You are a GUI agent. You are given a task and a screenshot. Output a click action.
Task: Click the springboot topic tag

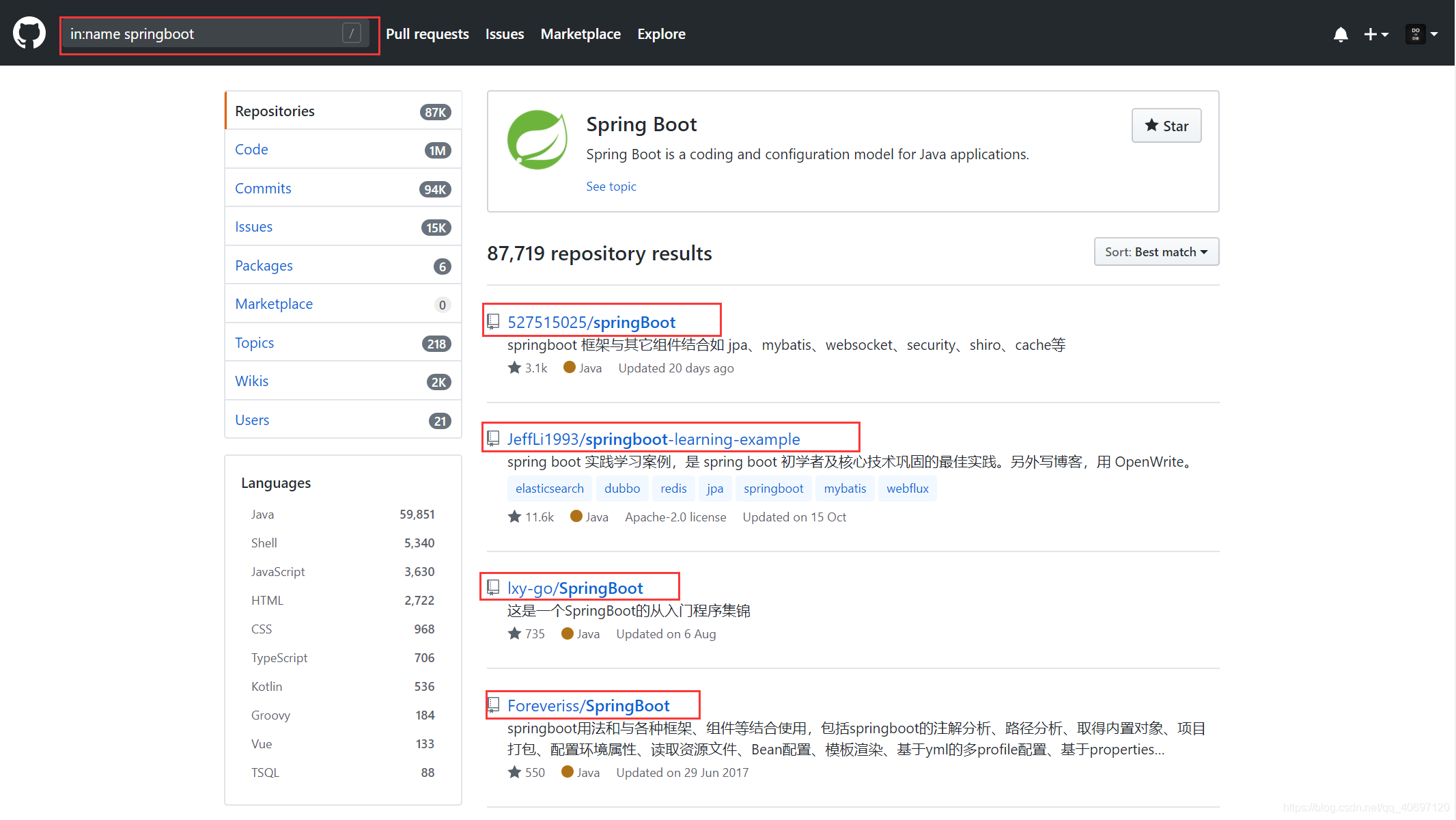coord(773,489)
